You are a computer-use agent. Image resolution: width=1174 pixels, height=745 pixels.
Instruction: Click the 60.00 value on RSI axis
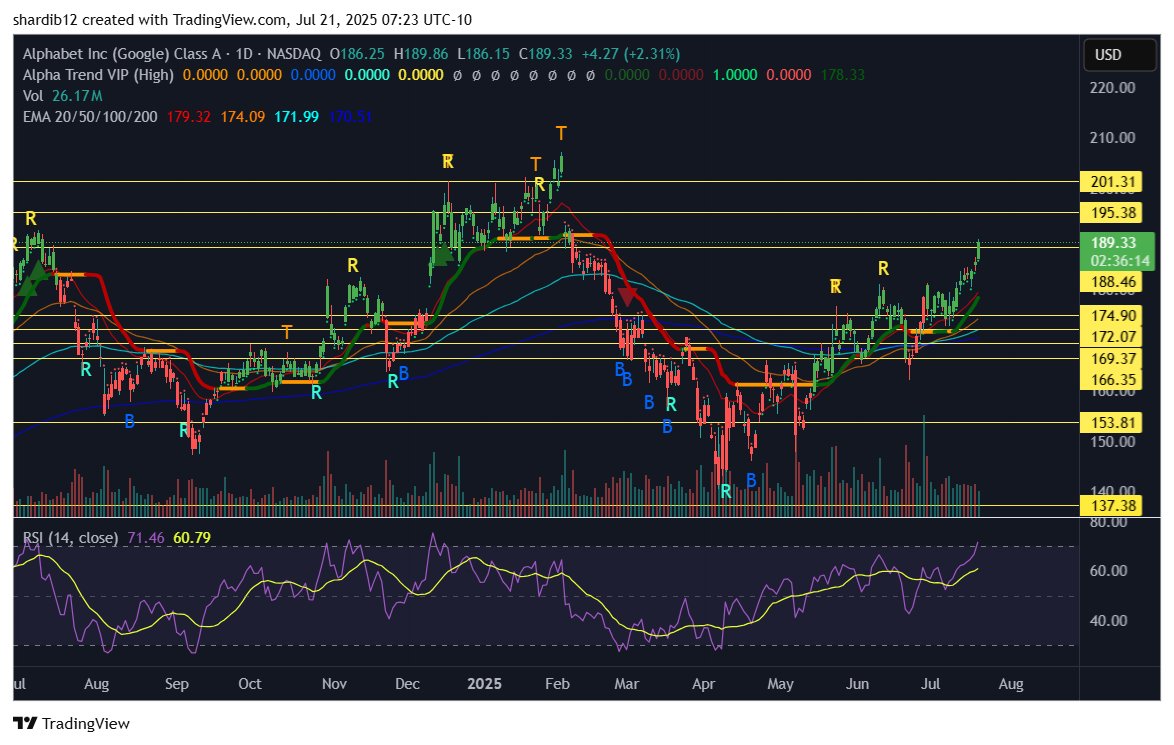click(x=1108, y=571)
